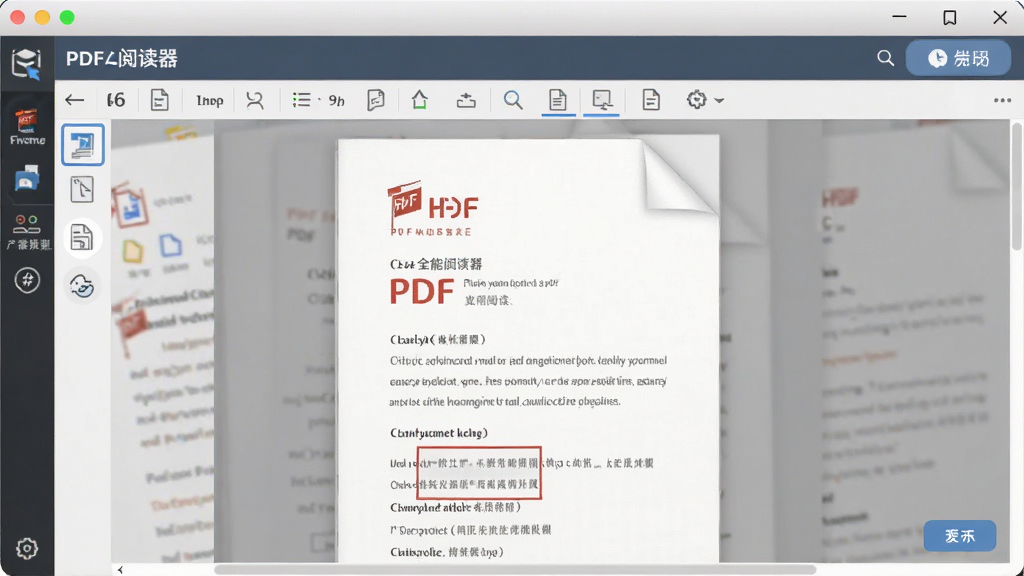Click the home toolbar icon
The height and width of the screenshot is (576, 1024).
tap(420, 100)
